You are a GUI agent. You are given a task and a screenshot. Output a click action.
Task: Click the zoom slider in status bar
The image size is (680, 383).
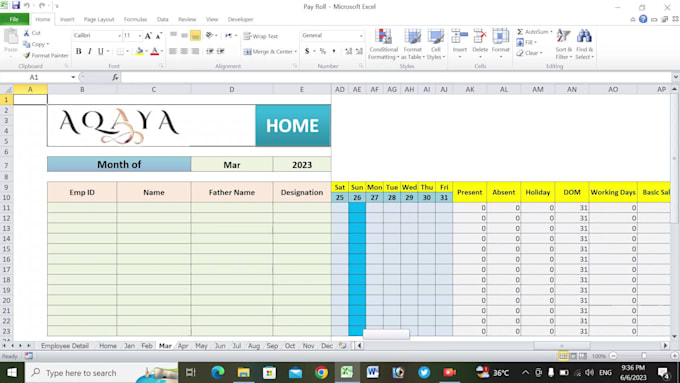point(644,356)
